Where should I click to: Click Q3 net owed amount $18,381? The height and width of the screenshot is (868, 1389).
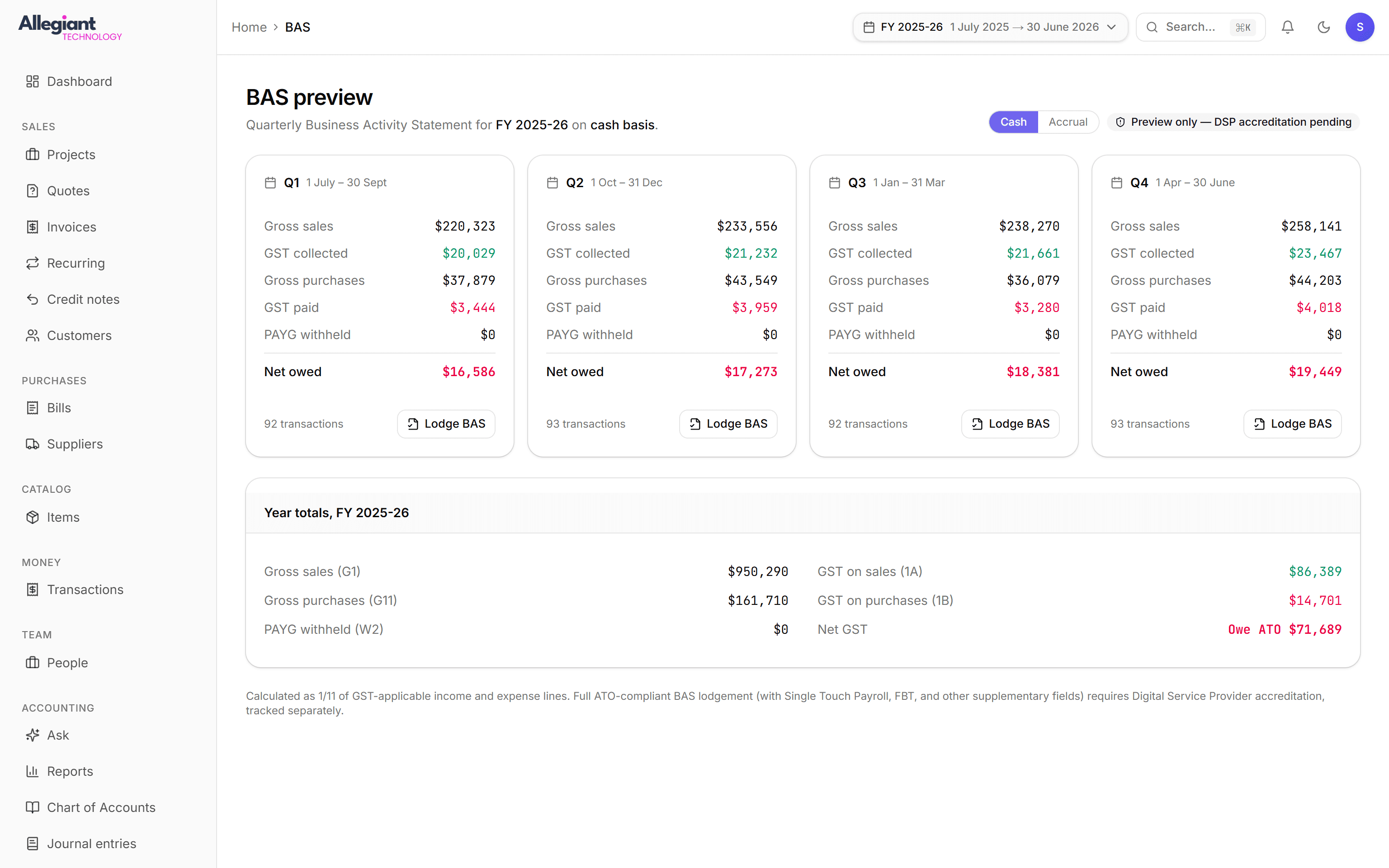pos(1033,372)
